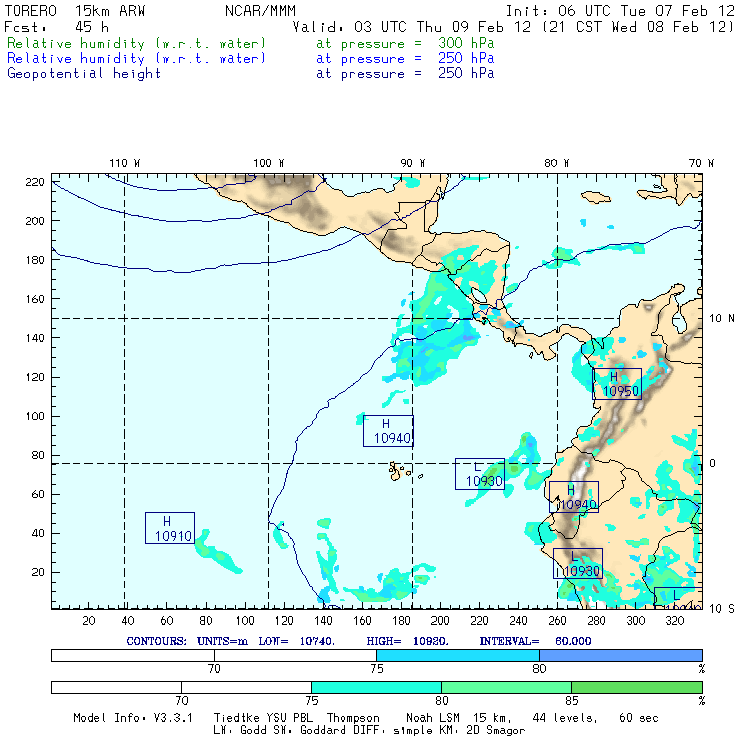Click the TORERO 15km ARW title
The height and width of the screenshot is (740, 740).
(75, 11)
